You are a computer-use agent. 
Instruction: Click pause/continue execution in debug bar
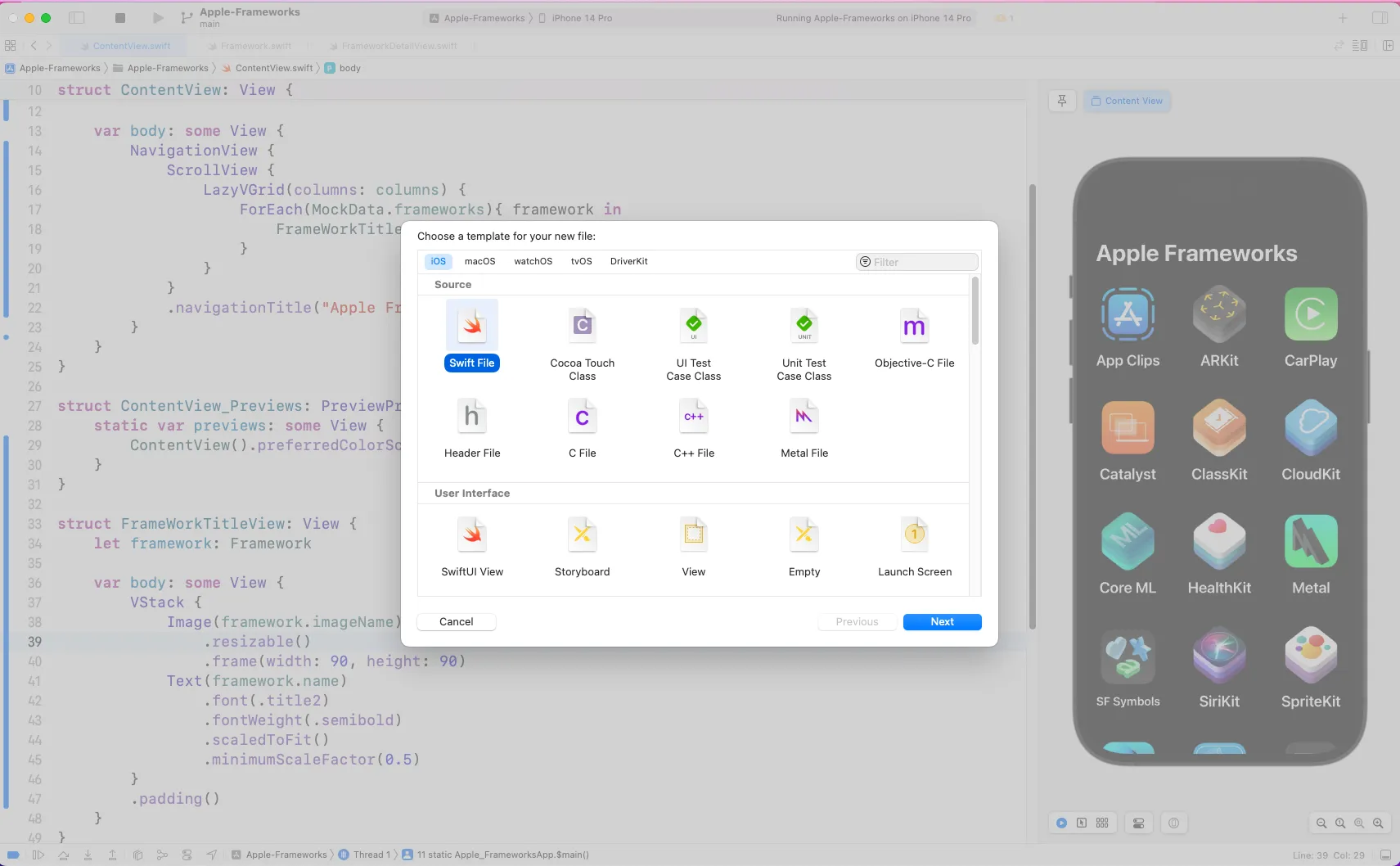point(38,855)
